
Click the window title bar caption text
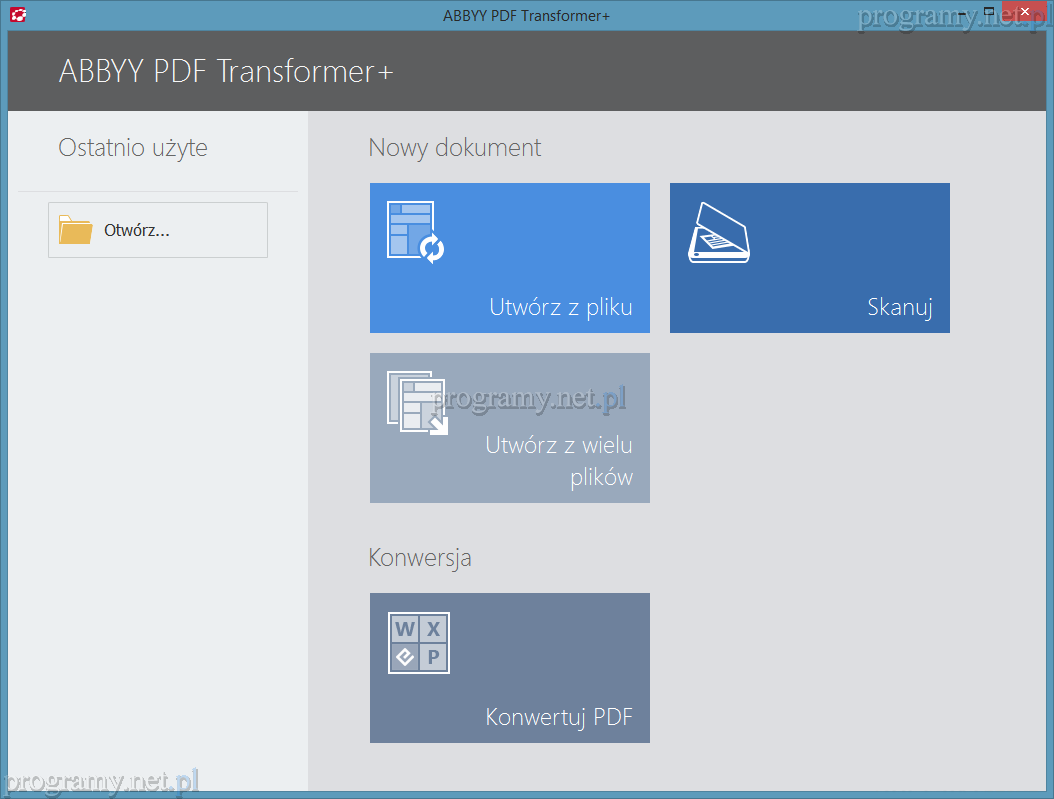(526, 15)
